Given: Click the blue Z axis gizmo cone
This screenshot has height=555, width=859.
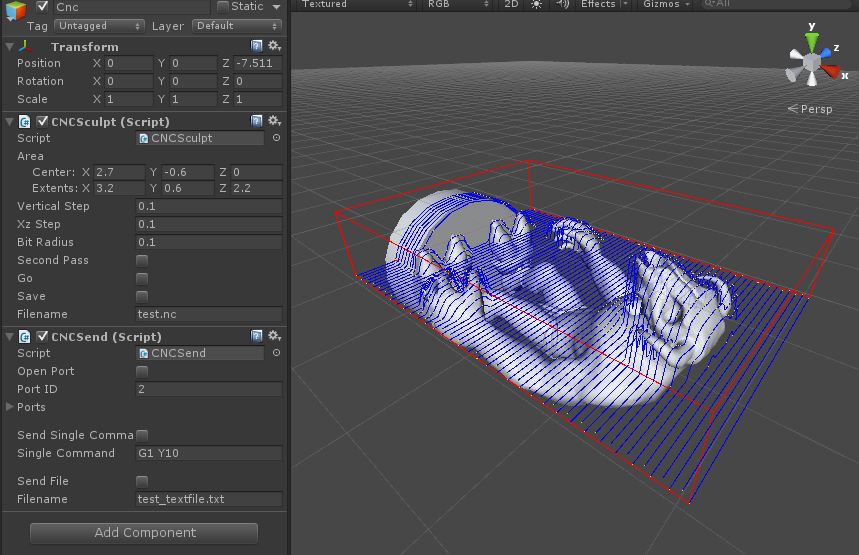Looking at the screenshot, I should (x=826, y=53).
